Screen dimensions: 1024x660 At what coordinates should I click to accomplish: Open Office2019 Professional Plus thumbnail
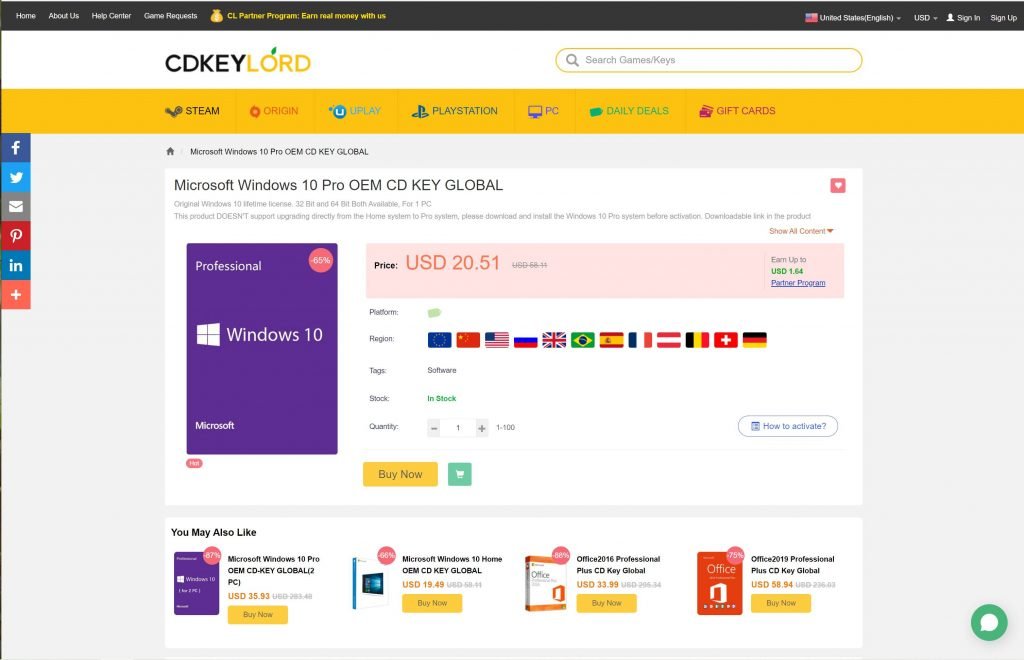(720, 583)
